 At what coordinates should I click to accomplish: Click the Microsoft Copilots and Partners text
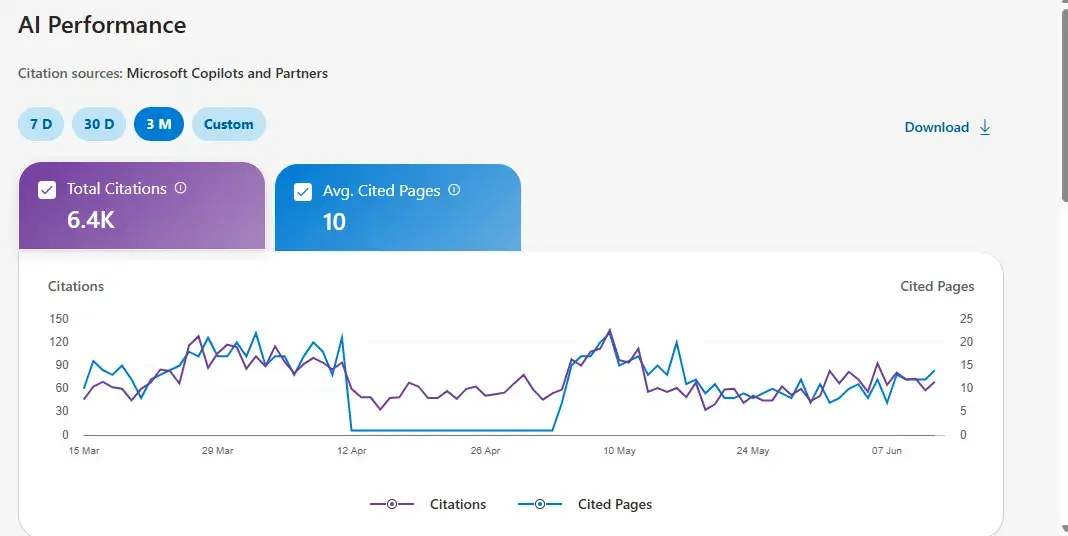(x=227, y=73)
